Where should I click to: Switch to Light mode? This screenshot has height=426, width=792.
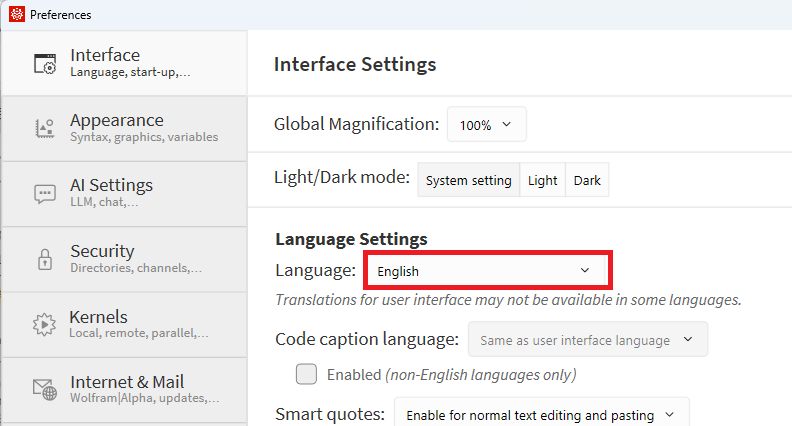pos(542,181)
